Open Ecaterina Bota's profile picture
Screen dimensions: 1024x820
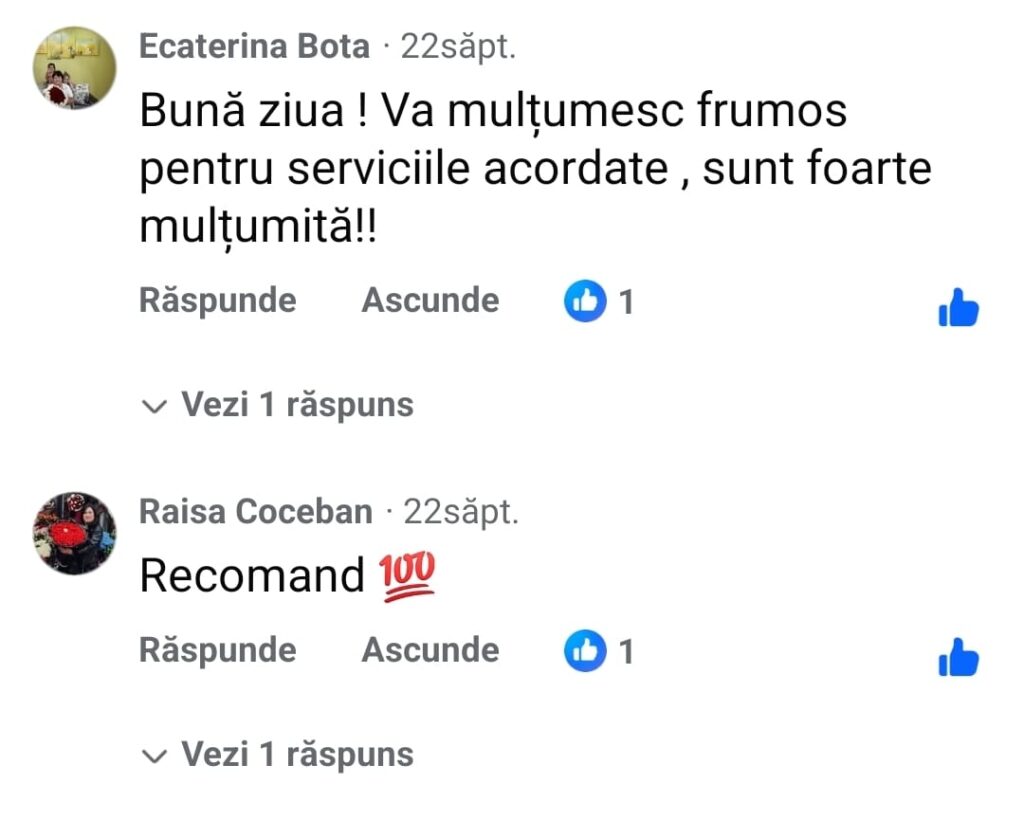pos(75,68)
